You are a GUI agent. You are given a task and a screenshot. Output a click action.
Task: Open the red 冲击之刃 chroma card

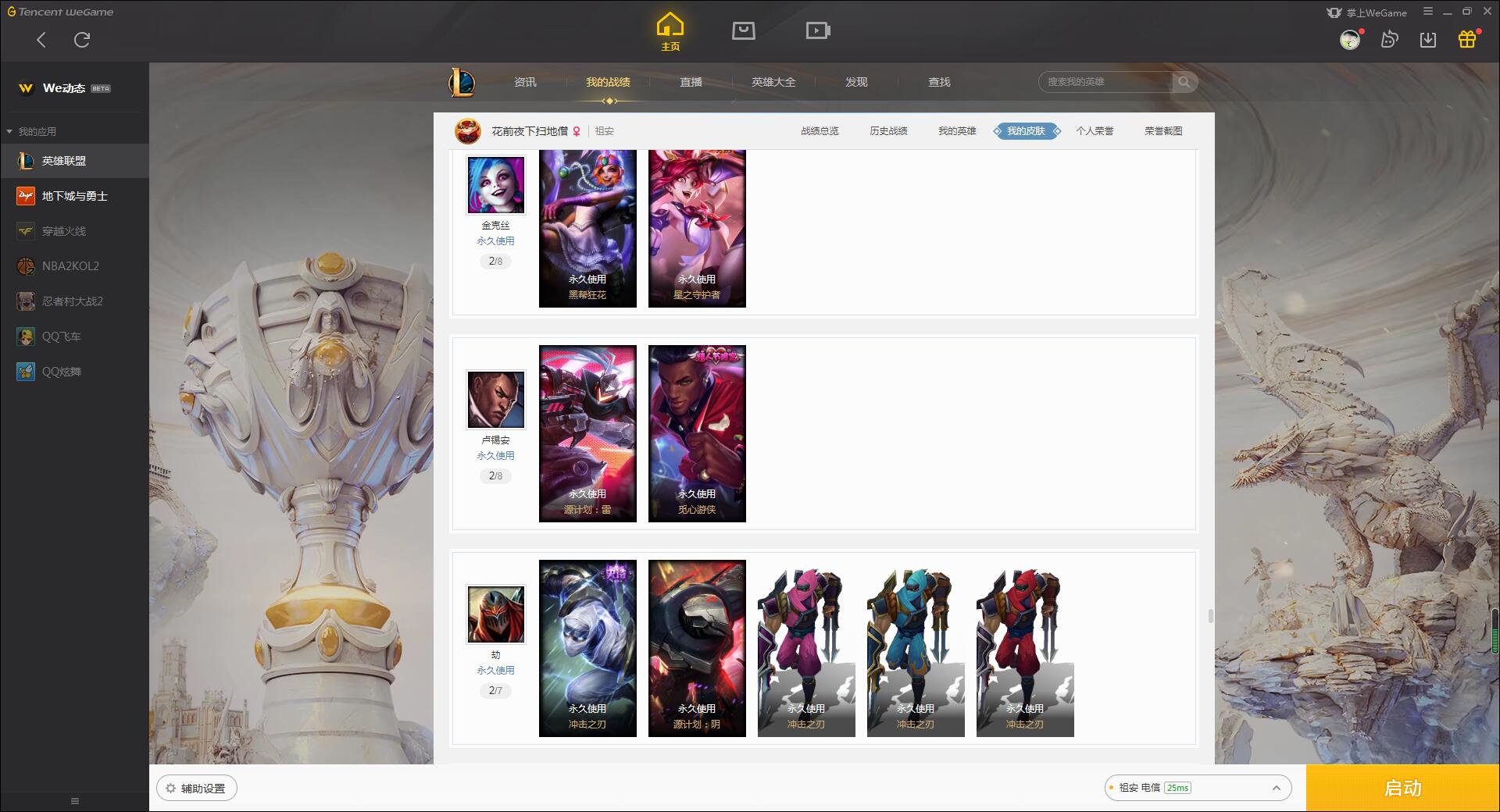(1025, 648)
